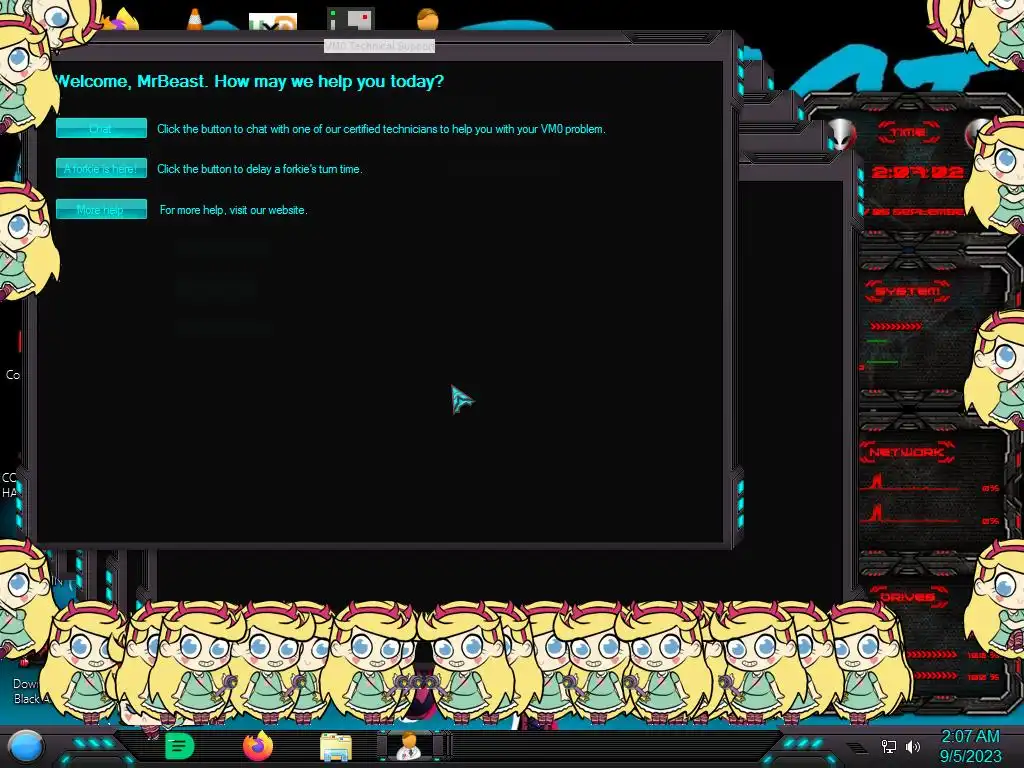Viewport: 1024px width, 768px height.
Task: Select the technical support taskbar item
Action: (411, 745)
